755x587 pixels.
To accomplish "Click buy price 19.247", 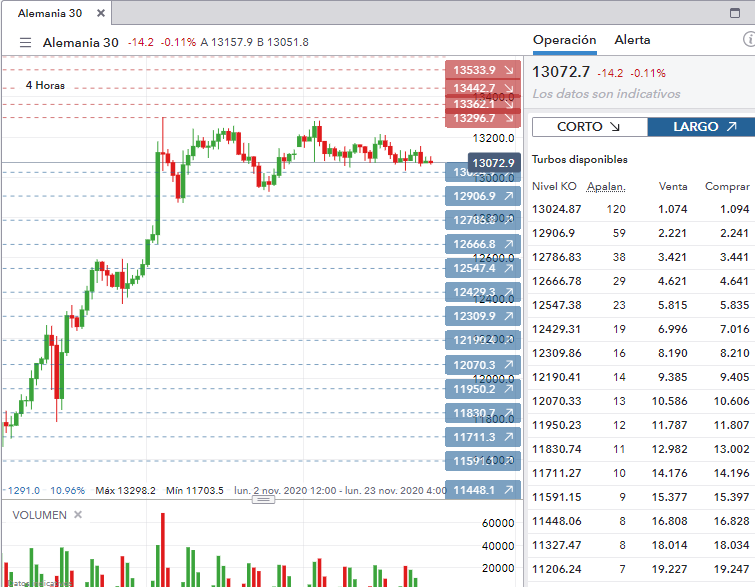I will [x=731, y=570].
